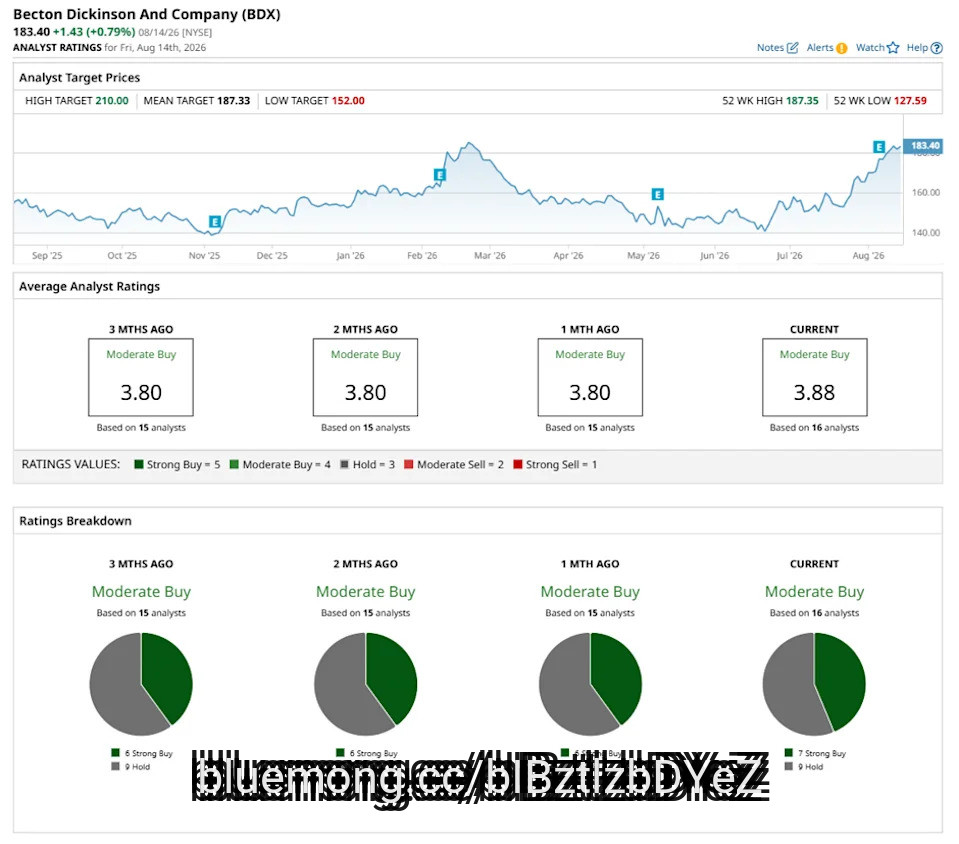Click the MEAN TARGET 187.33 value
The height and width of the screenshot is (844, 959).
(x=234, y=101)
